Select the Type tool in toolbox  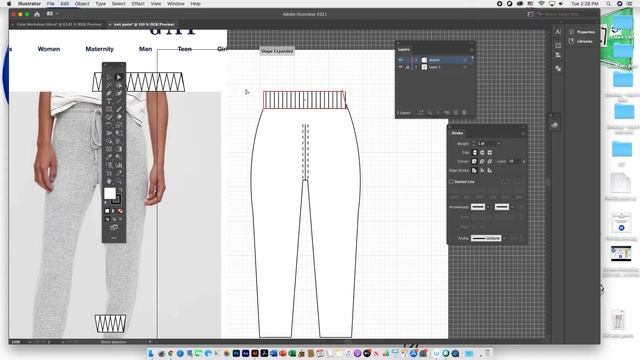point(109,101)
